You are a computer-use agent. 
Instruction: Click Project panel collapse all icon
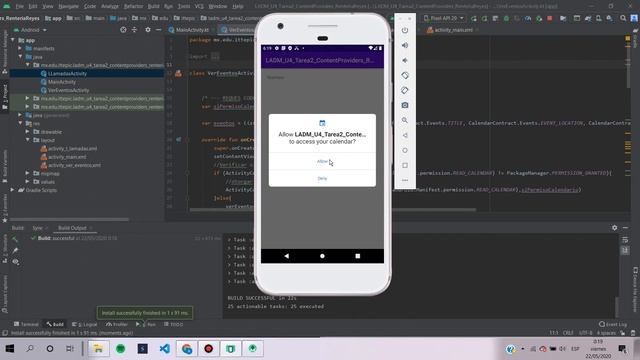click(x=134, y=30)
